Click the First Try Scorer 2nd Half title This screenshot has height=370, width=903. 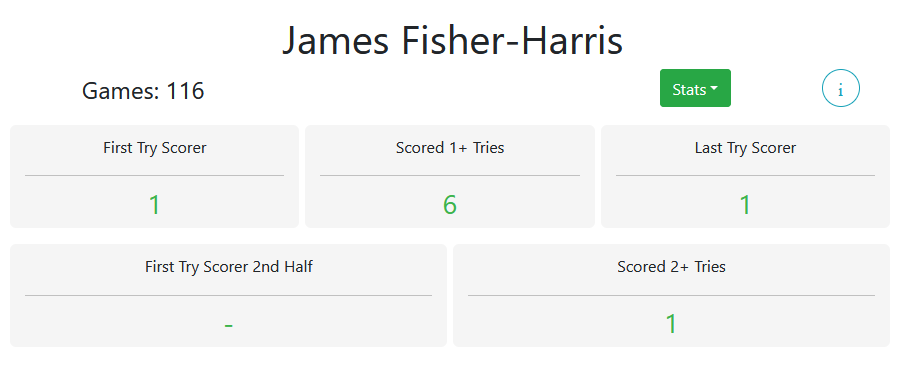(229, 267)
